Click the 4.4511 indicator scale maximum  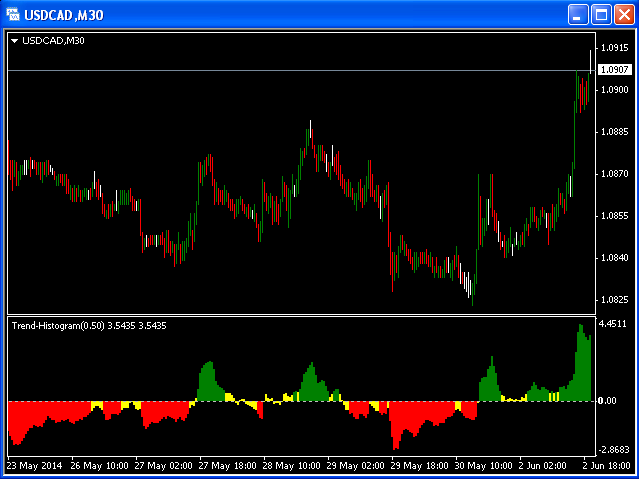point(613,324)
